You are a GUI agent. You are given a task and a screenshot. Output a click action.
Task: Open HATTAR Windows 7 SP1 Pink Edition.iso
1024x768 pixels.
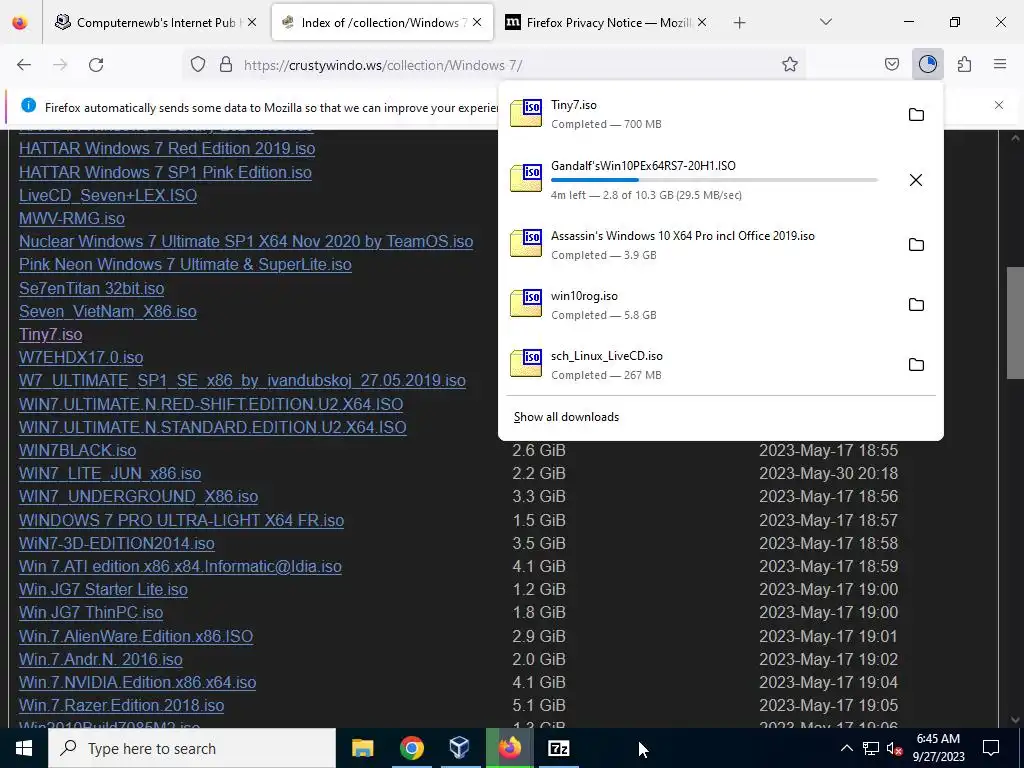165,172
